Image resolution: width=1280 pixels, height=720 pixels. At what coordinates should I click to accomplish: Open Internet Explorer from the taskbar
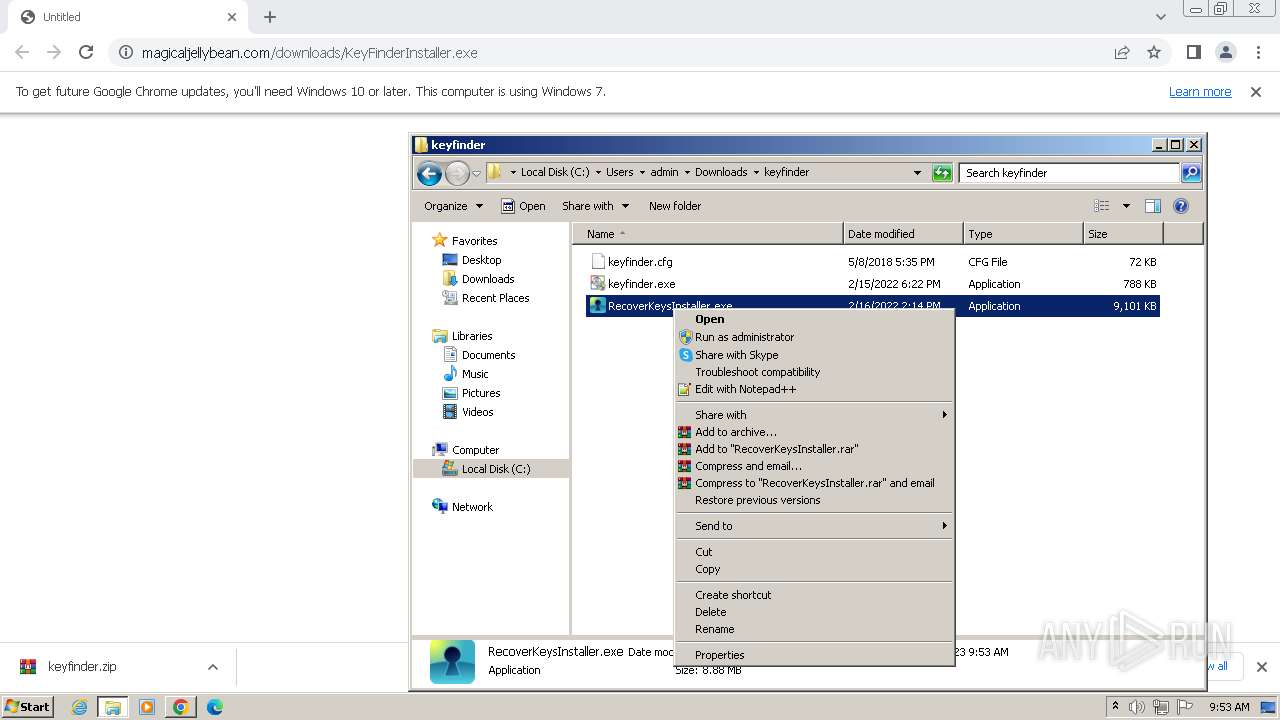79,707
